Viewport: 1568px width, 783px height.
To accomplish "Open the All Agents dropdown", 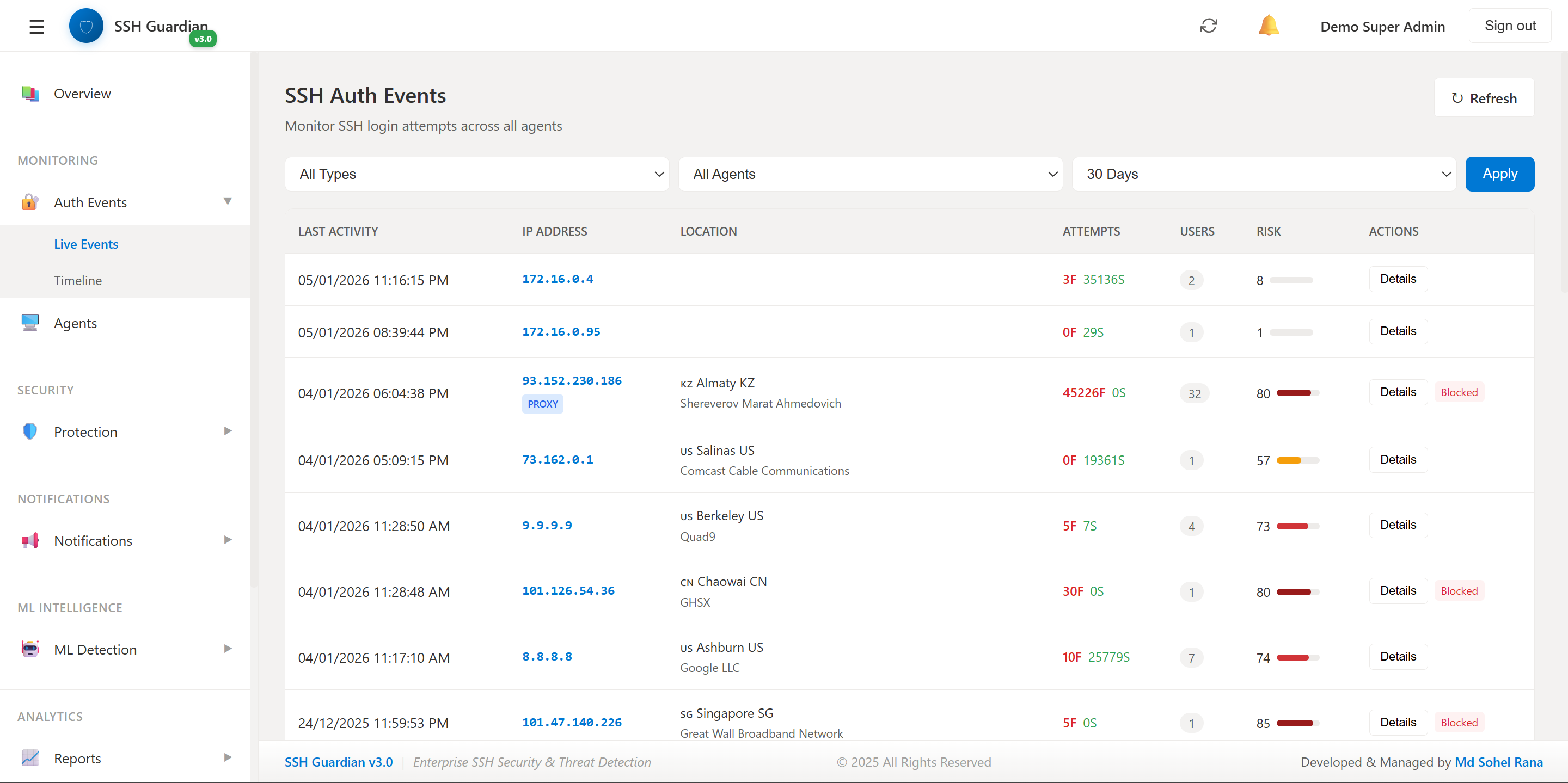I will (x=871, y=174).
